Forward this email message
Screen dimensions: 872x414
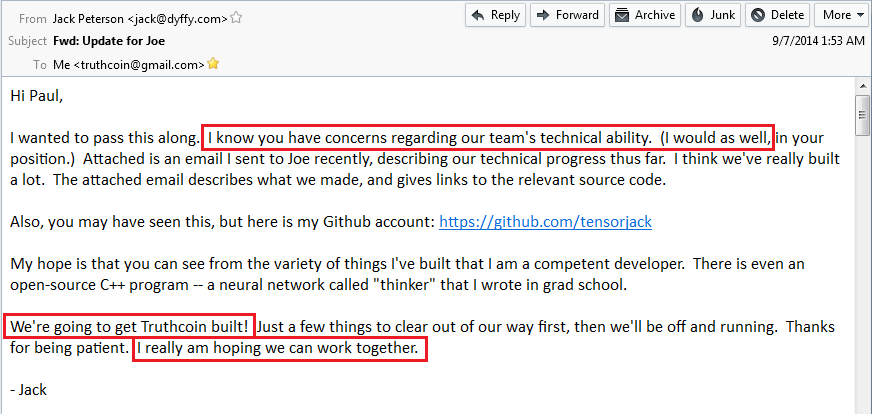(x=566, y=15)
